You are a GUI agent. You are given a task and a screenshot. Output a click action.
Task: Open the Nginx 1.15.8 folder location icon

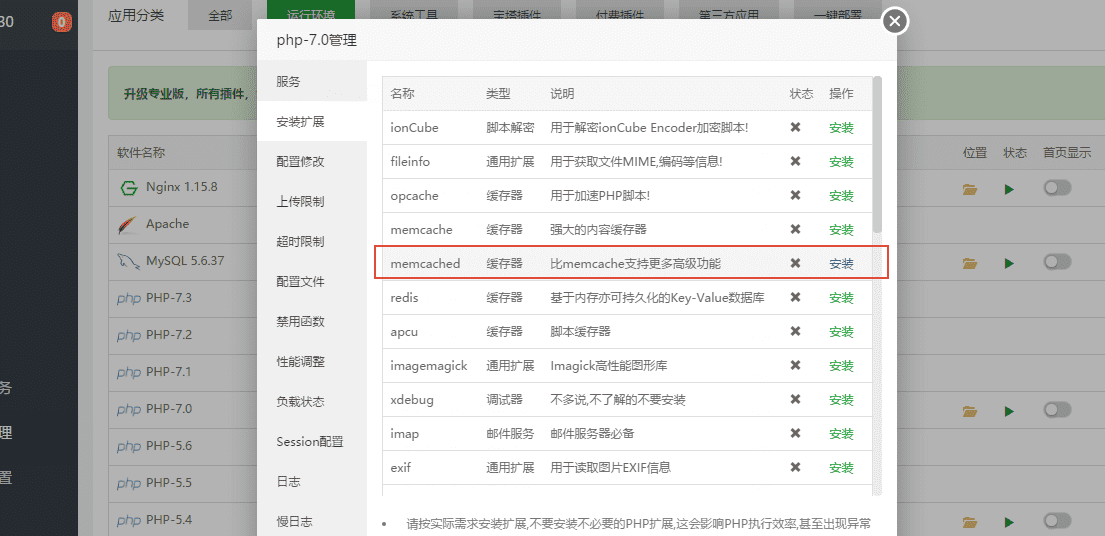(969, 188)
